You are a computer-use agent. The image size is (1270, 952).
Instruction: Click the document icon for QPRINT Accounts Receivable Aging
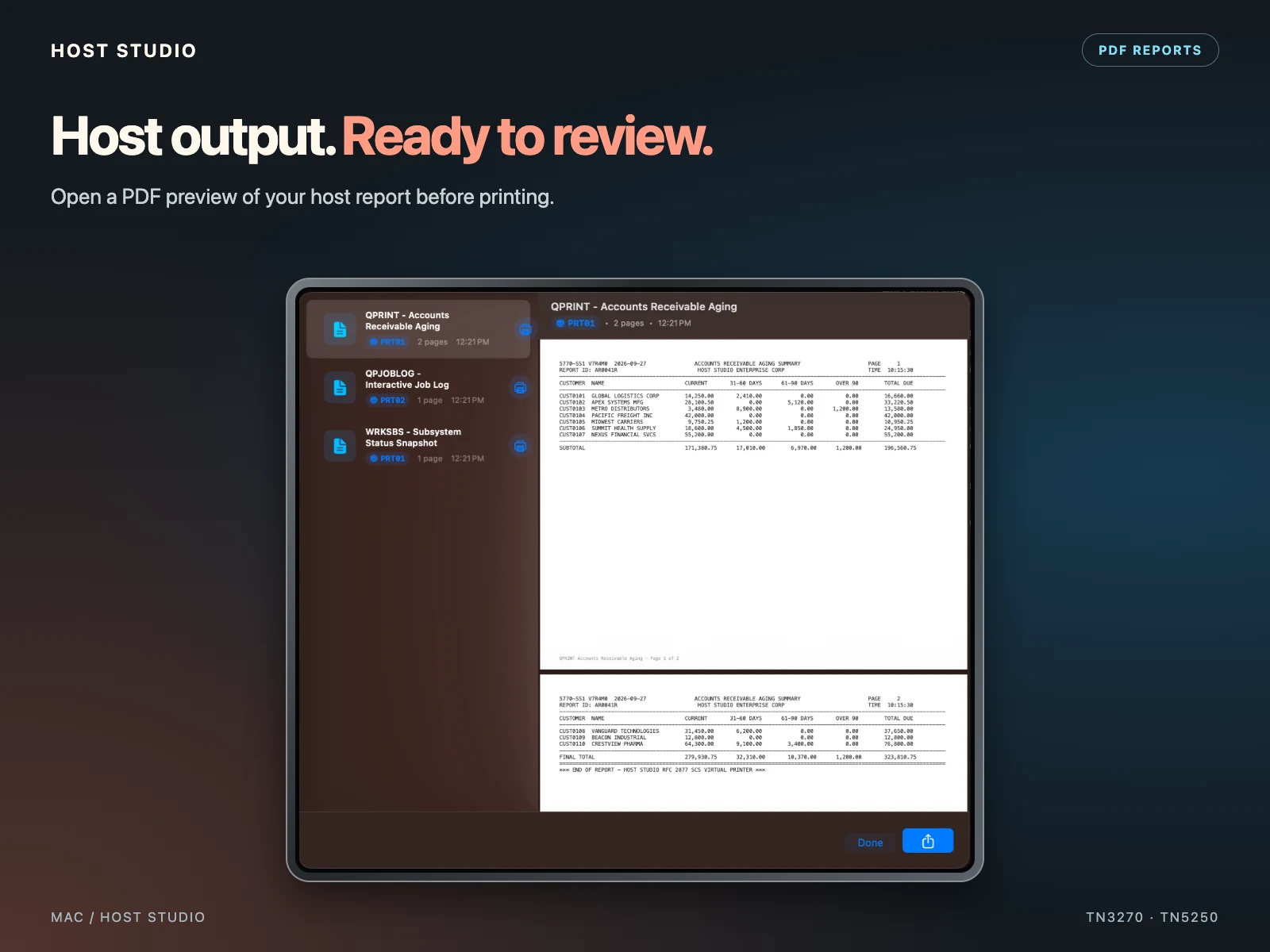point(340,329)
